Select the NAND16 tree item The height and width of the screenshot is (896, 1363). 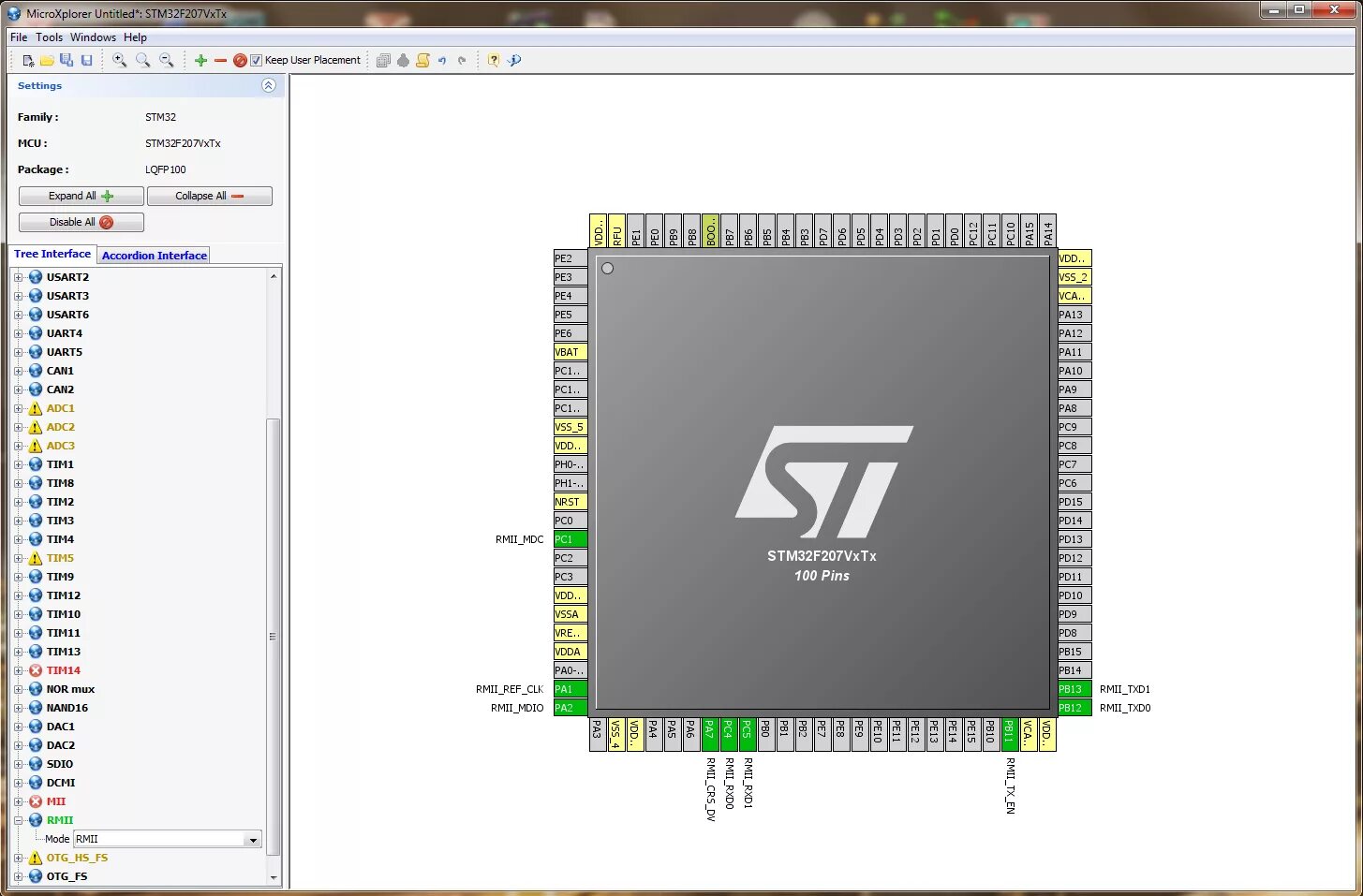pos(67,708)
